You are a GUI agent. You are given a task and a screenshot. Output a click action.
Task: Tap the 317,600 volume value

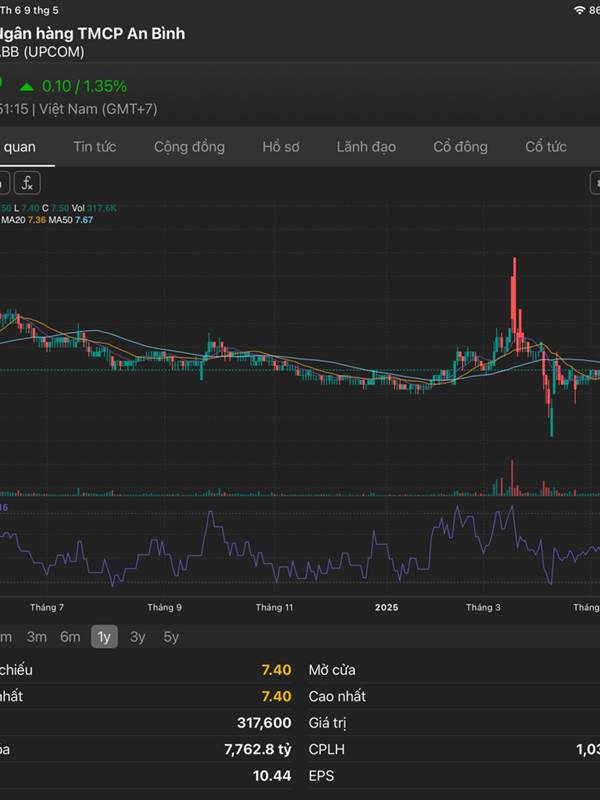(264, 723)
